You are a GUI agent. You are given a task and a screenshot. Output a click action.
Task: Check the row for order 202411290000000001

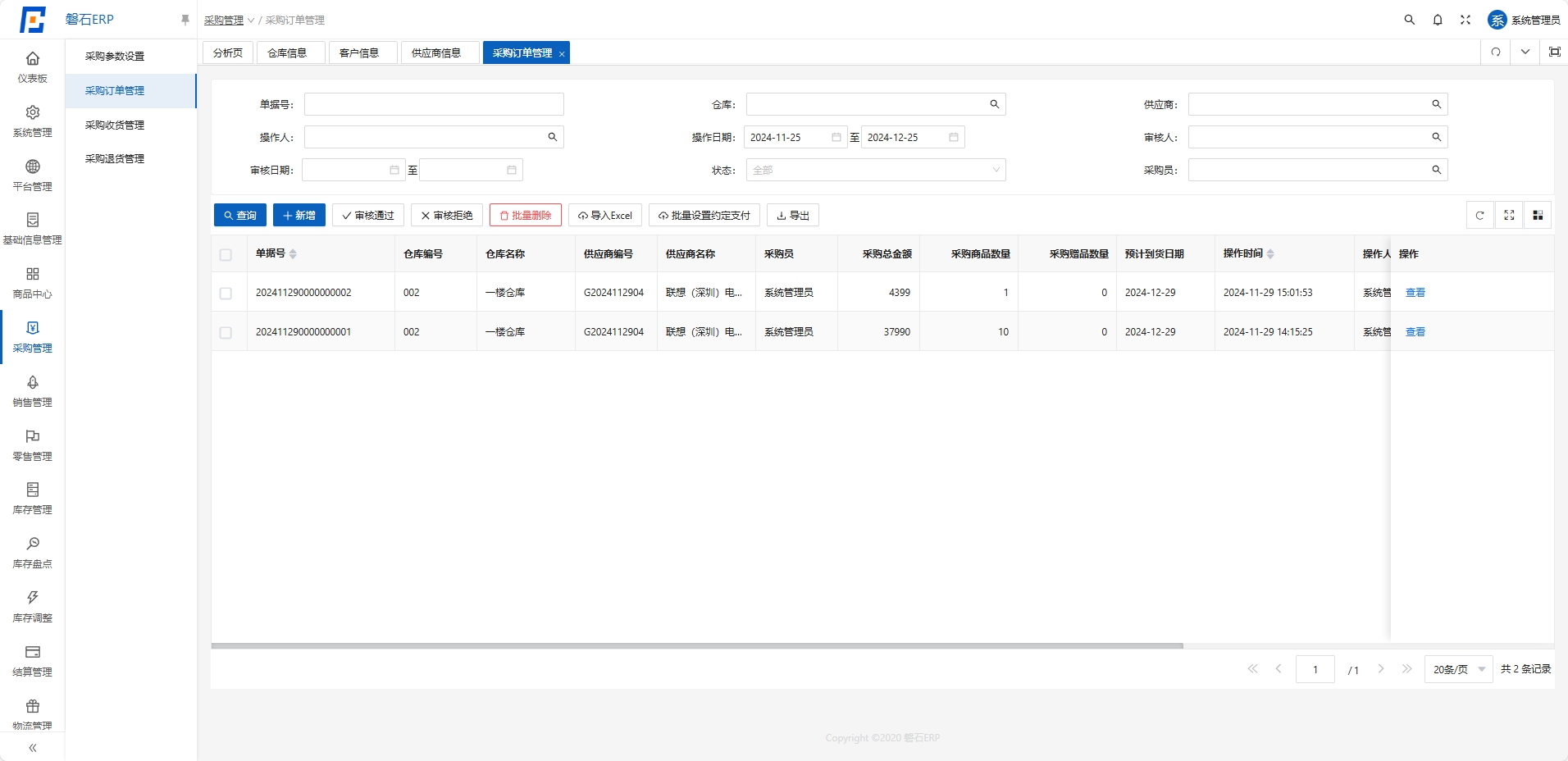[226, 333]
